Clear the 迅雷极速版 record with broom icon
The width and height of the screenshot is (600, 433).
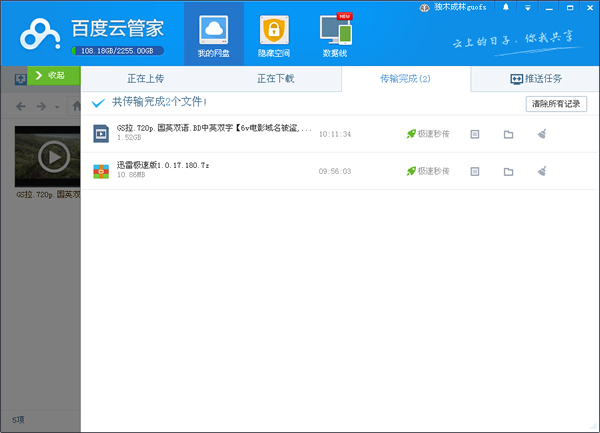[541, 171]
